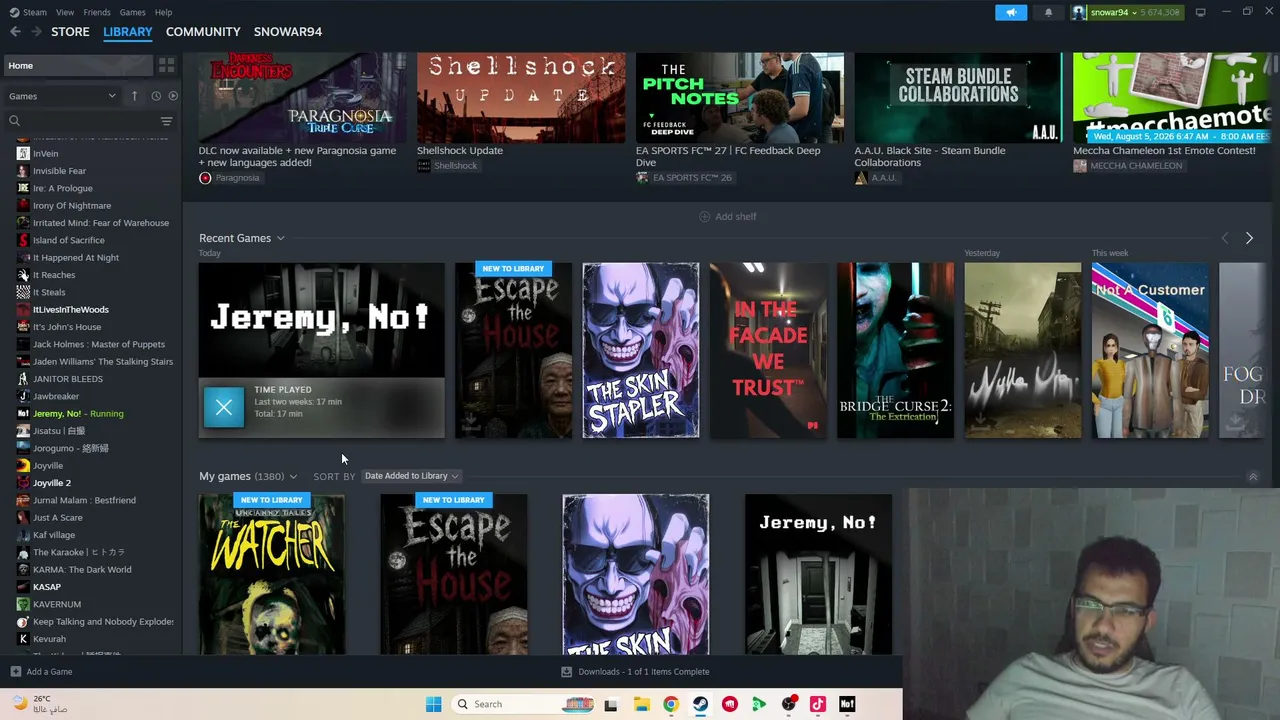Enter Big Picture mode via monitor icon
Screen dimensions: 1280x720
[1200, 12]
